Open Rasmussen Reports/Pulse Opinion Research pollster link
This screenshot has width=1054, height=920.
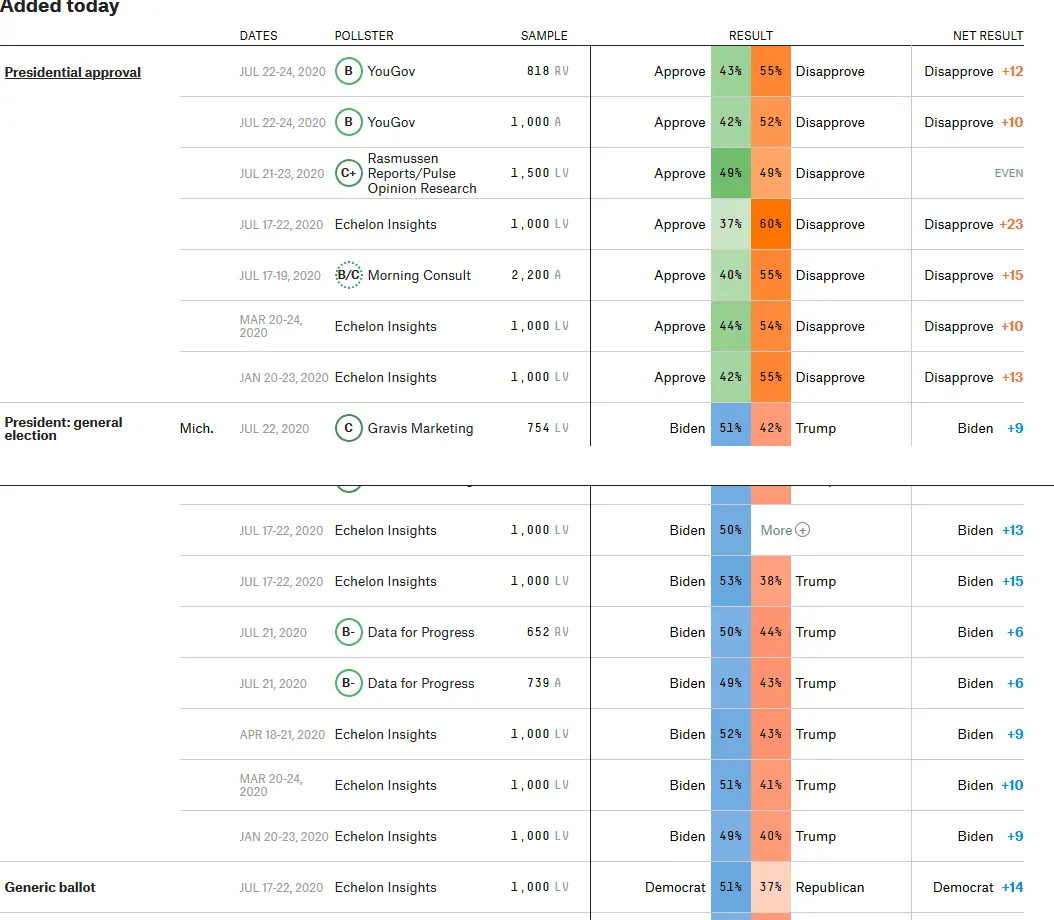421,174
